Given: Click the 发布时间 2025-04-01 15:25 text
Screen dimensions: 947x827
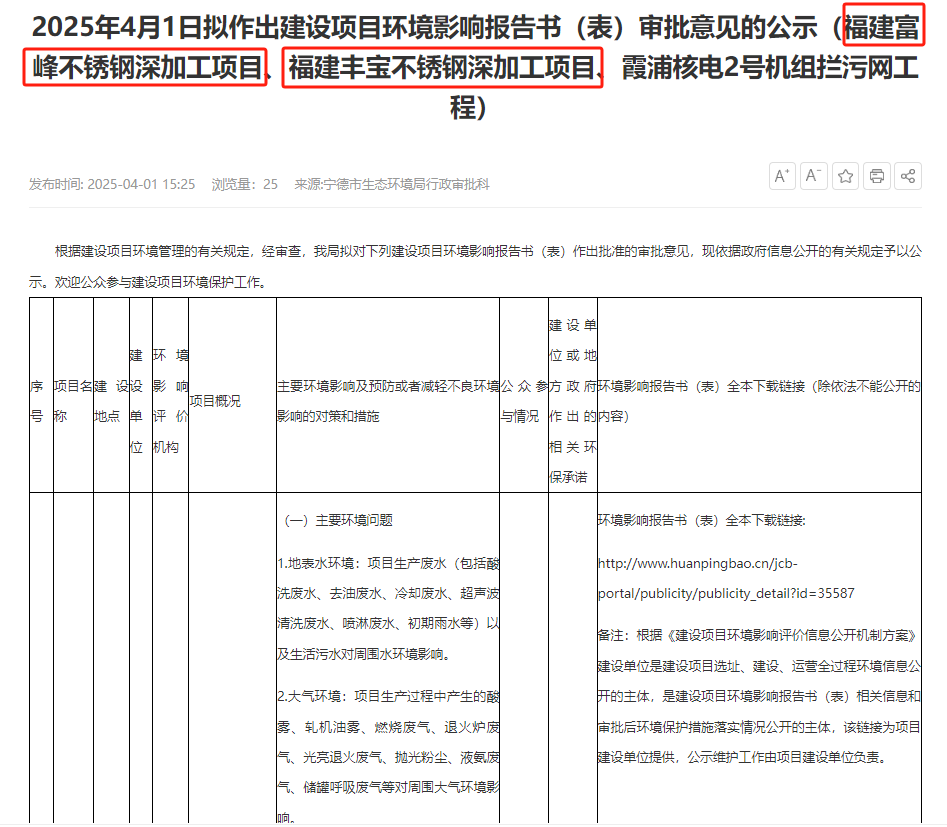Looking at the screenshot, I should coord(112,184).
